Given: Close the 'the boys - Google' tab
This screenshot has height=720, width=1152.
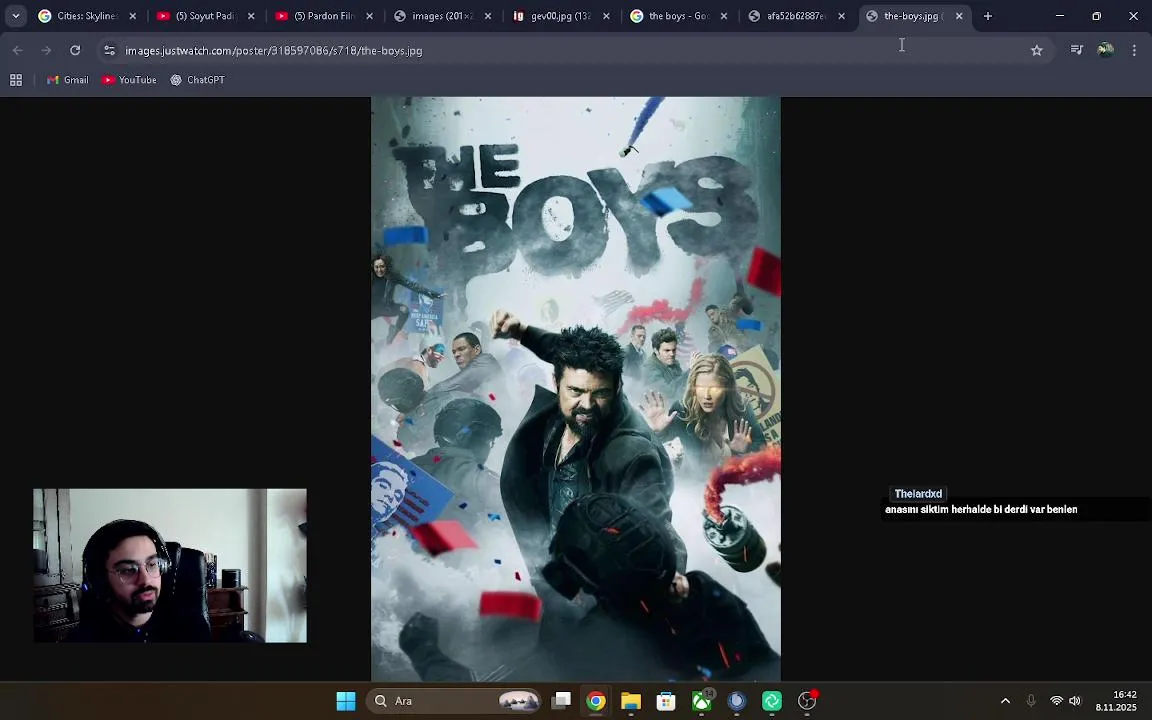Looking at the screenshot, I should pos(724,15).
